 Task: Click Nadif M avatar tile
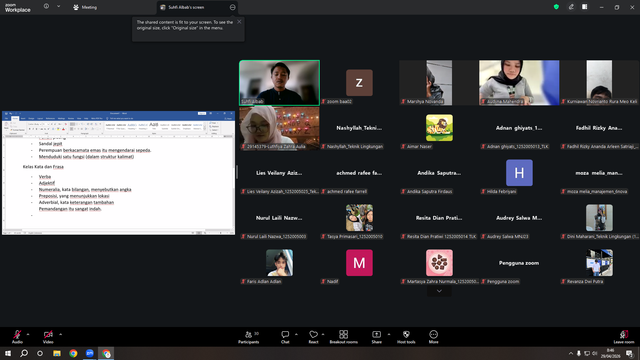(x=359, y=263)
